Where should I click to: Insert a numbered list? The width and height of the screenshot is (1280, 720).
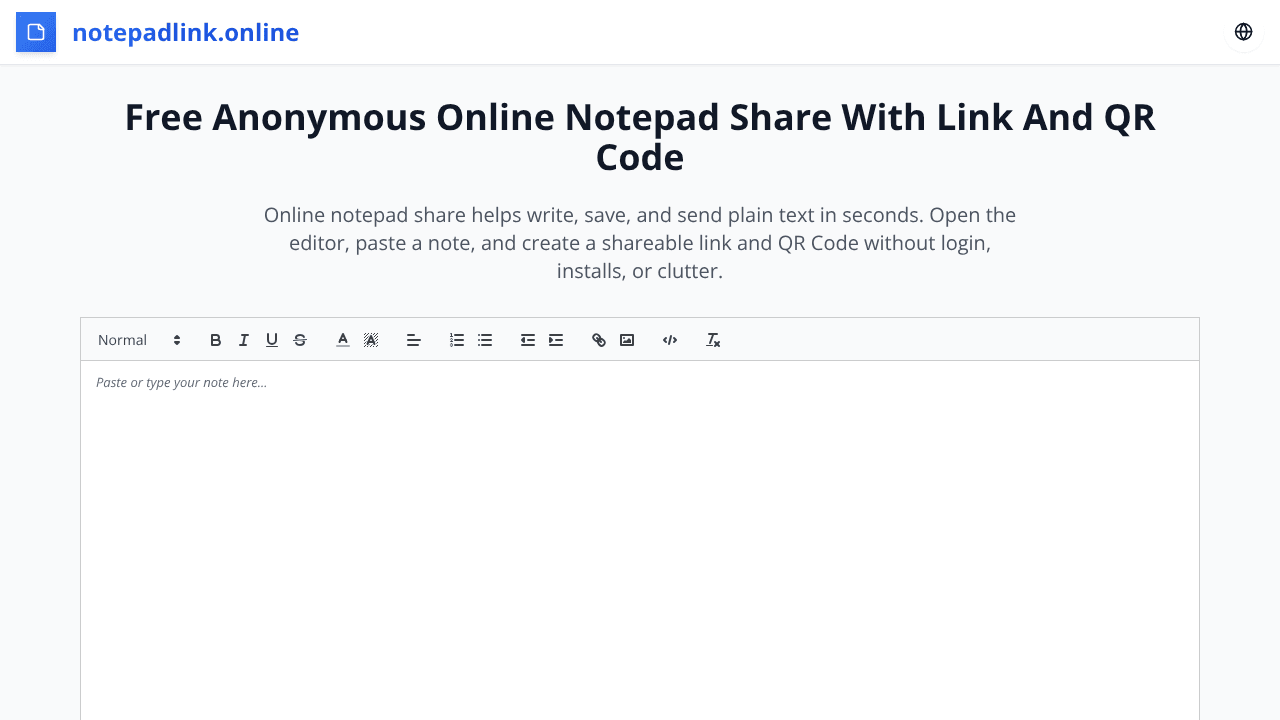(456, 340)
